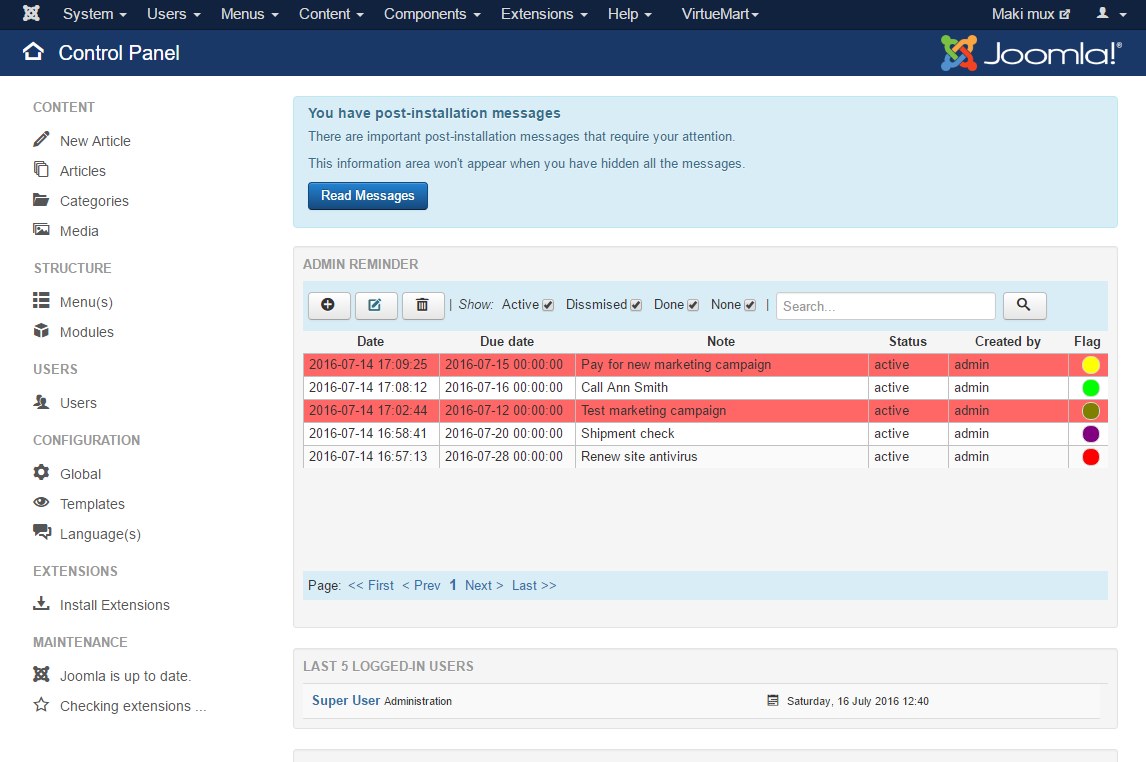
Task: Click the red flag swatch on Renew site antivirus
Action: [x=1089, y=457]
